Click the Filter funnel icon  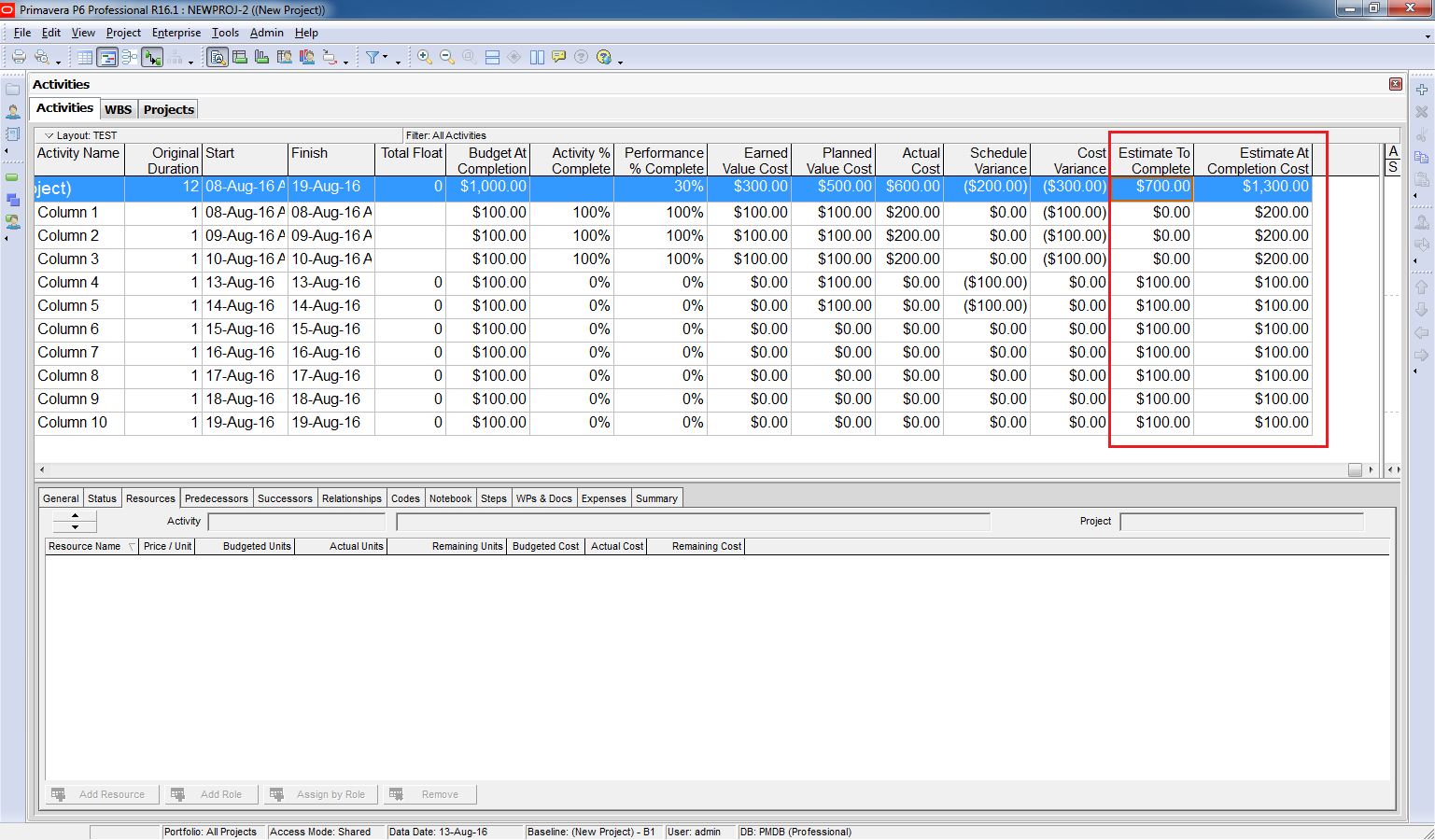pyautogui.click(x=373, y=57)
